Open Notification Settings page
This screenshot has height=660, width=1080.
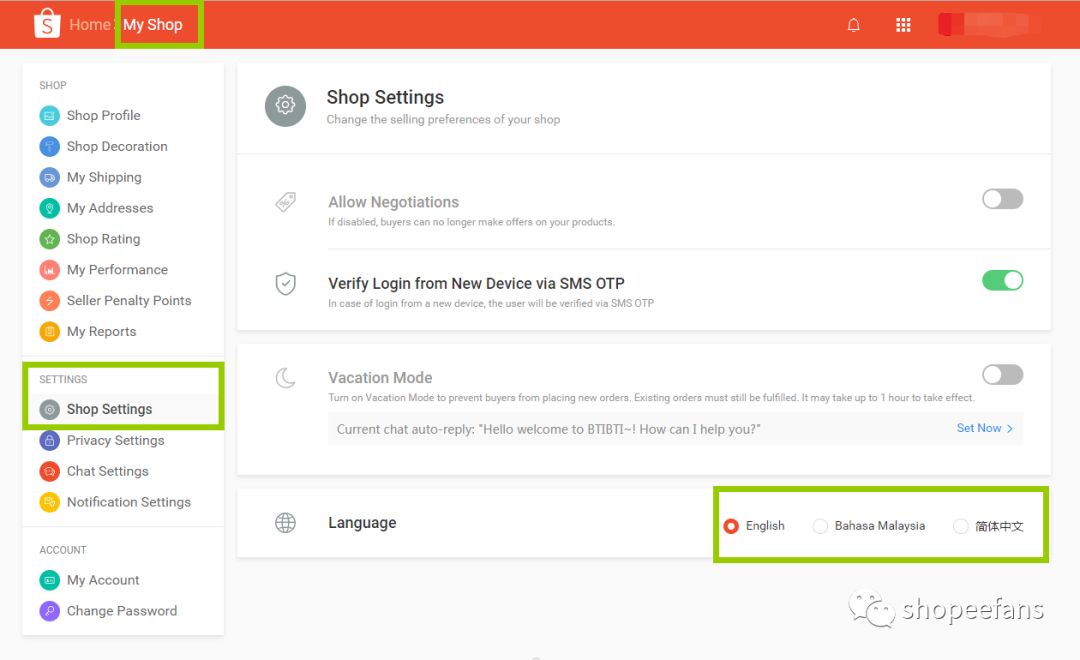[x=116, y=502]
